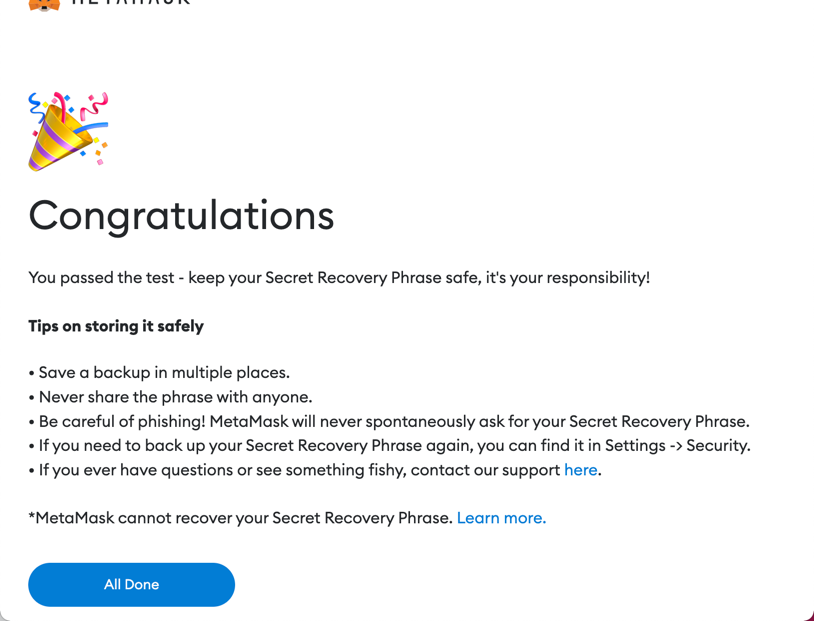
Task: Click the METAMASK wordmark in the header
Action: click(x=128, y=3)
